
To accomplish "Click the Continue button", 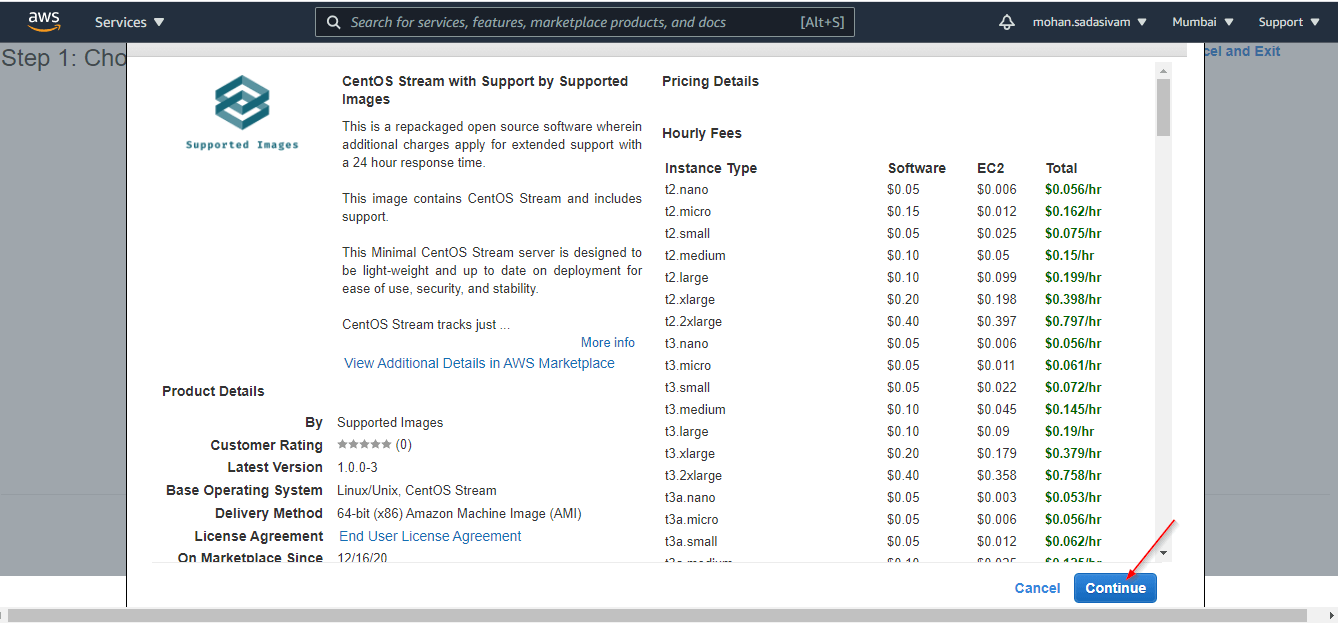I will [x=1115, y=588].
